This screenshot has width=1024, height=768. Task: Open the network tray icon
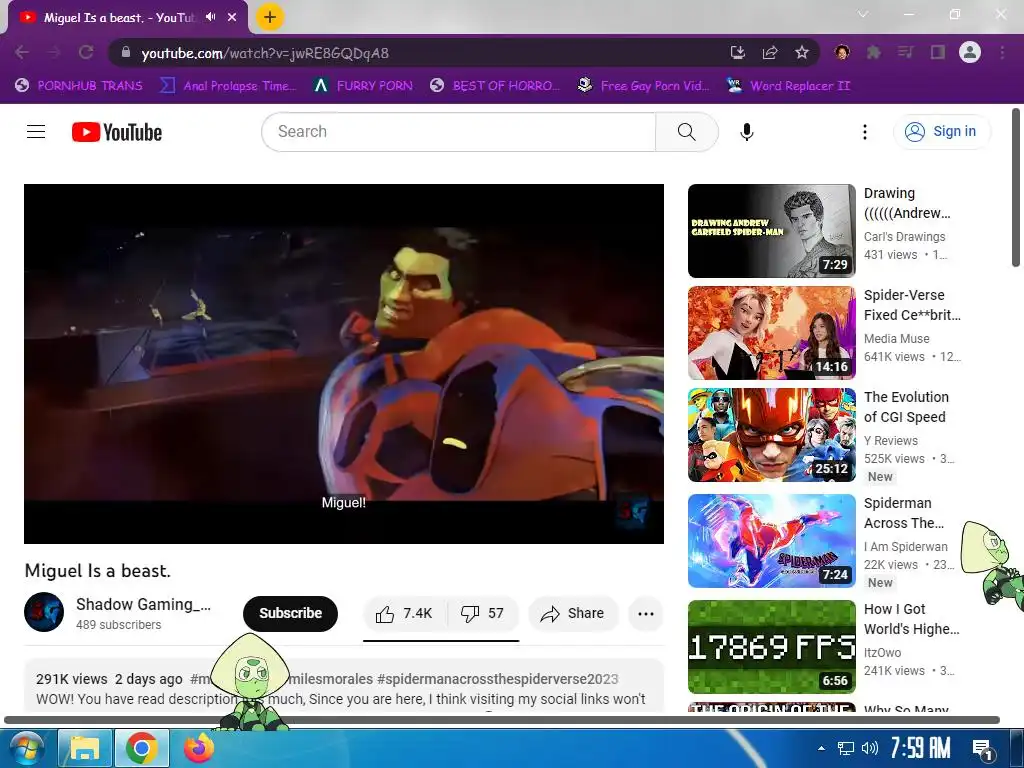click(x=846, y=748)
